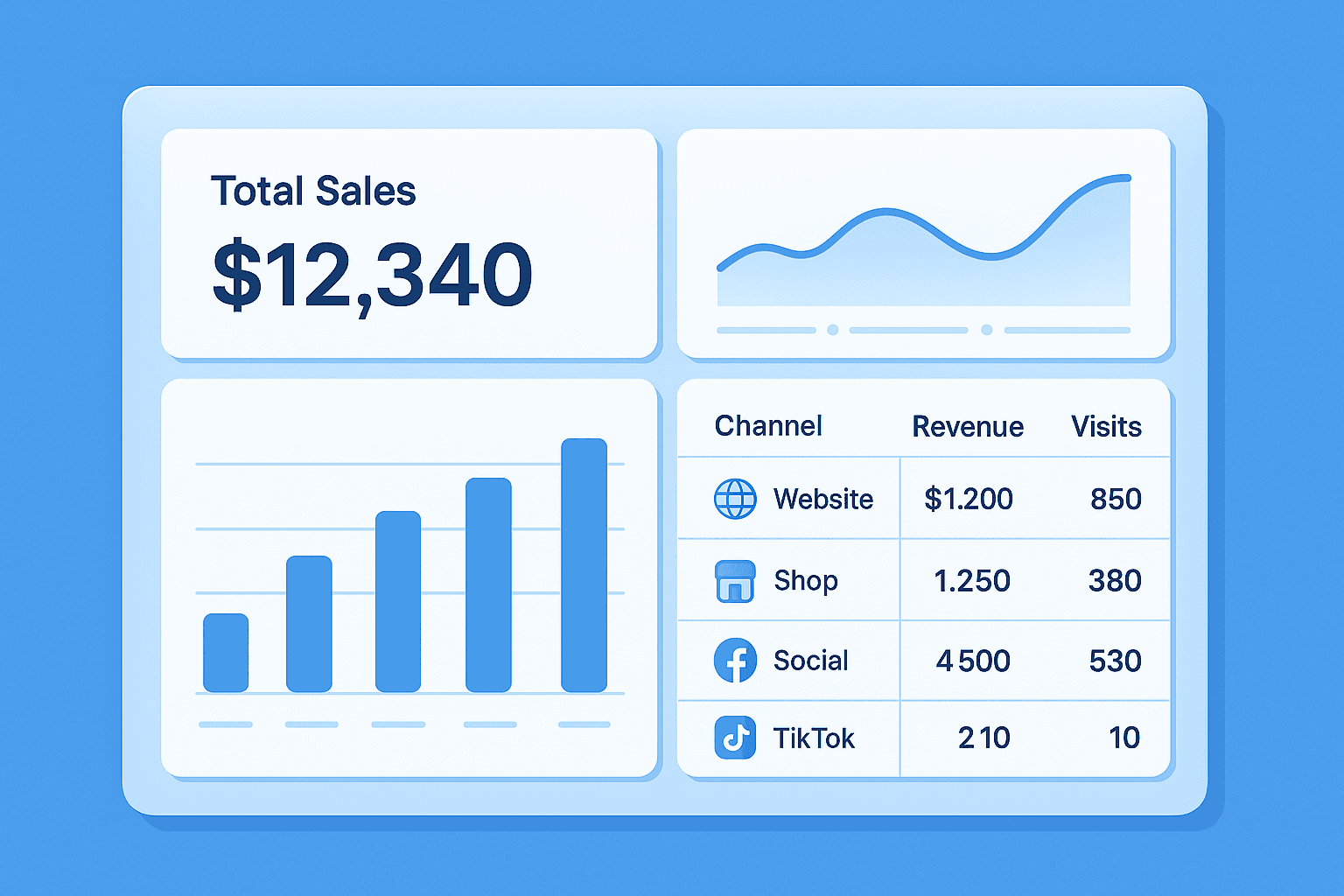Click the Shop visits value 380
The height and width of the screenshot is (896, 1344).
point(1114,581)
